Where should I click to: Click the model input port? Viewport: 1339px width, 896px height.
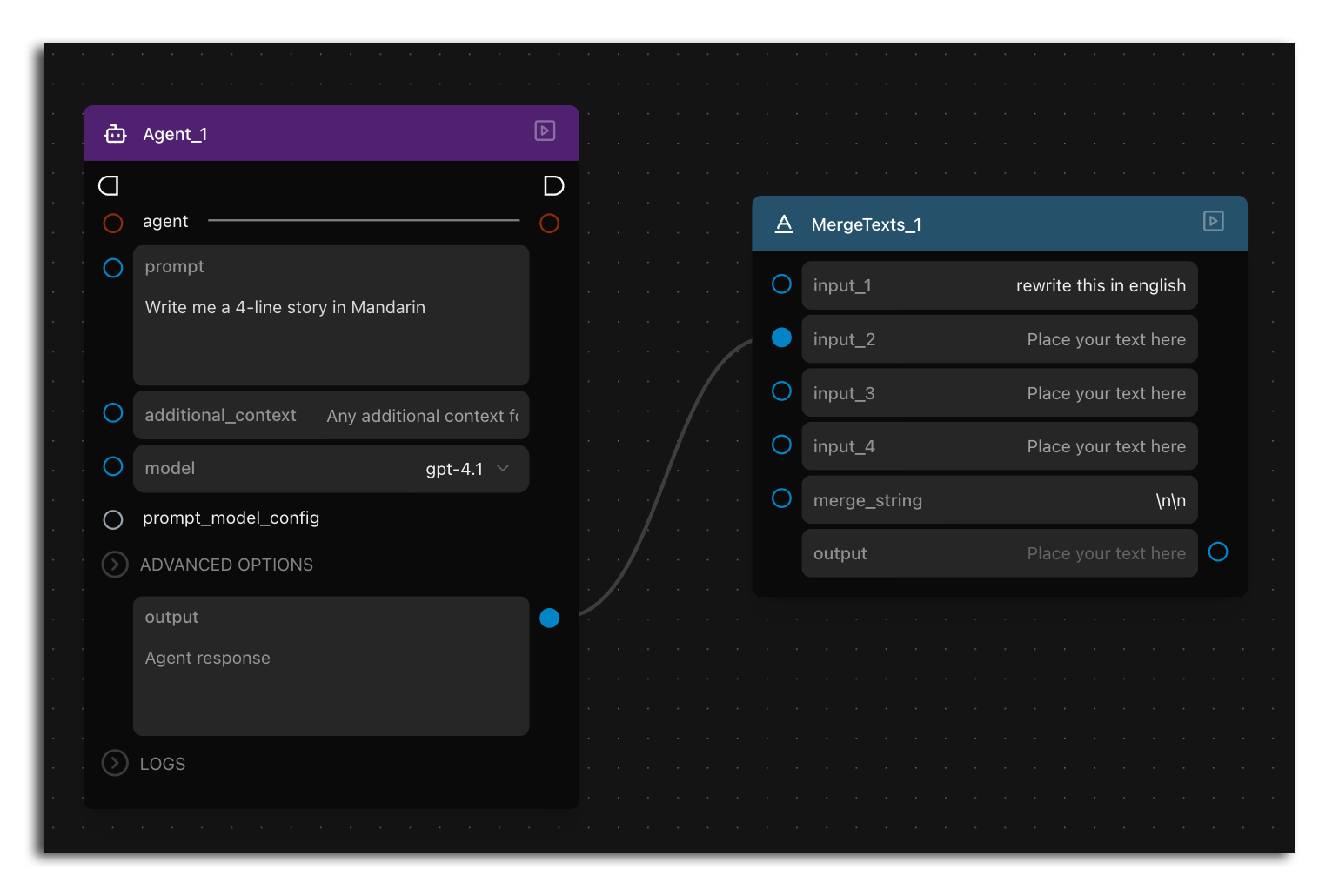click(x=113, y=466)
